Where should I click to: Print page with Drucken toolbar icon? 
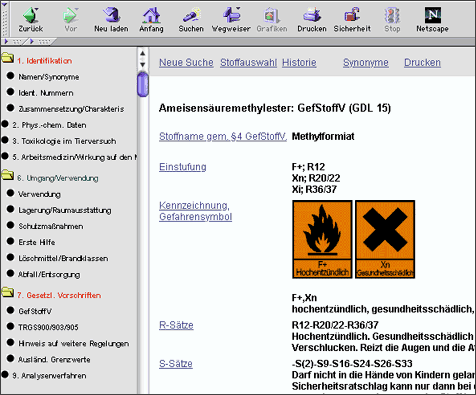point(312,15)
